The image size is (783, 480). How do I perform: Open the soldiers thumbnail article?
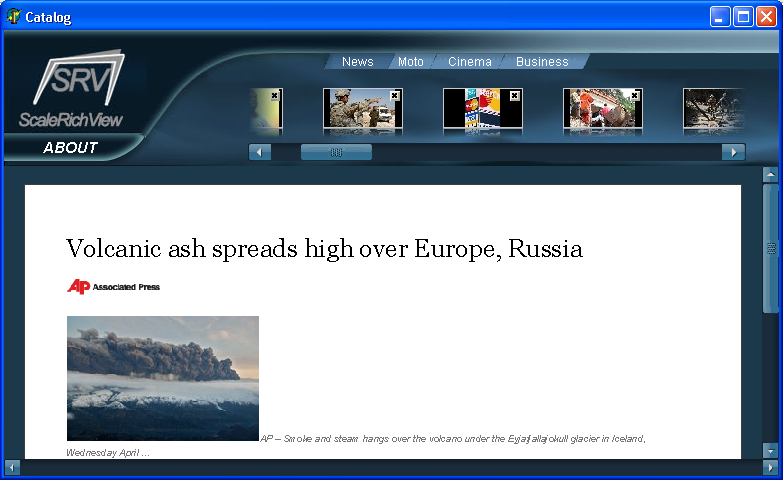(x=355, y=112)
